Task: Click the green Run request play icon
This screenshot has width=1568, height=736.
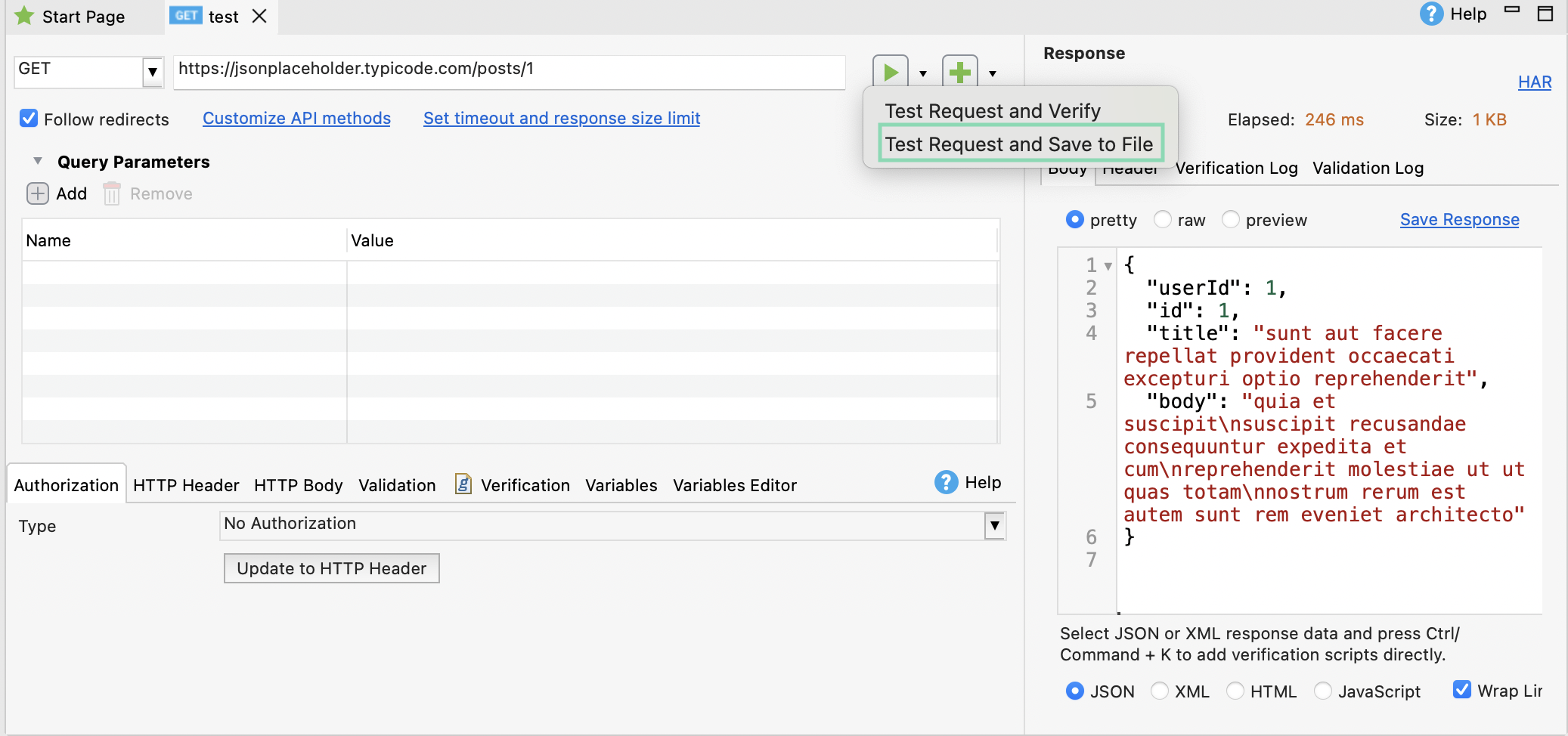Action: 891,72
